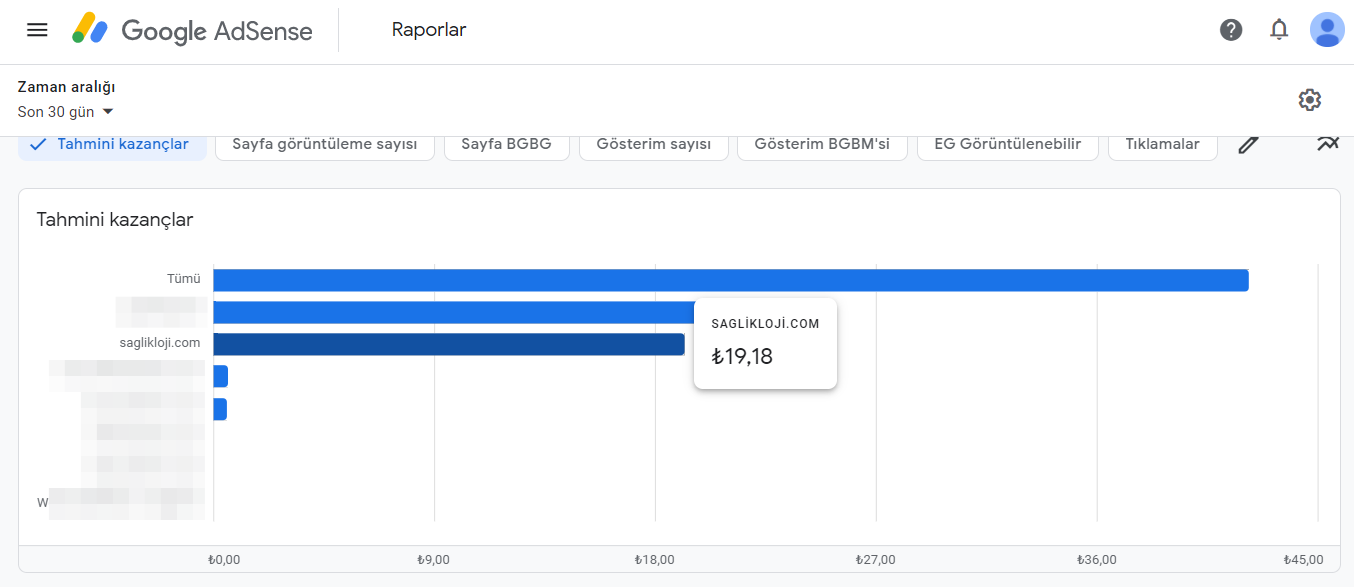Open the user account avatar
The image size is (1354, 587).
[x=1327, y=30]
